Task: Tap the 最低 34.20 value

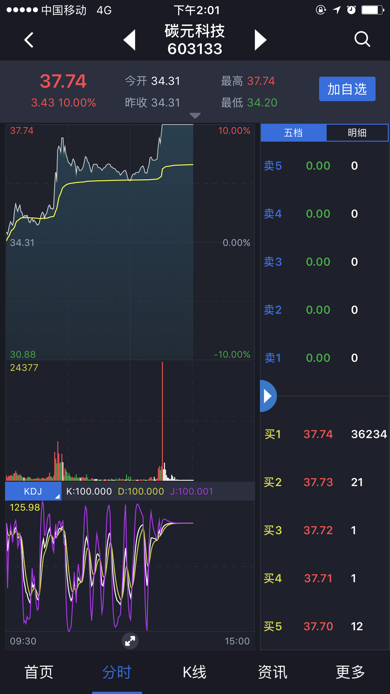Action: 262,103
